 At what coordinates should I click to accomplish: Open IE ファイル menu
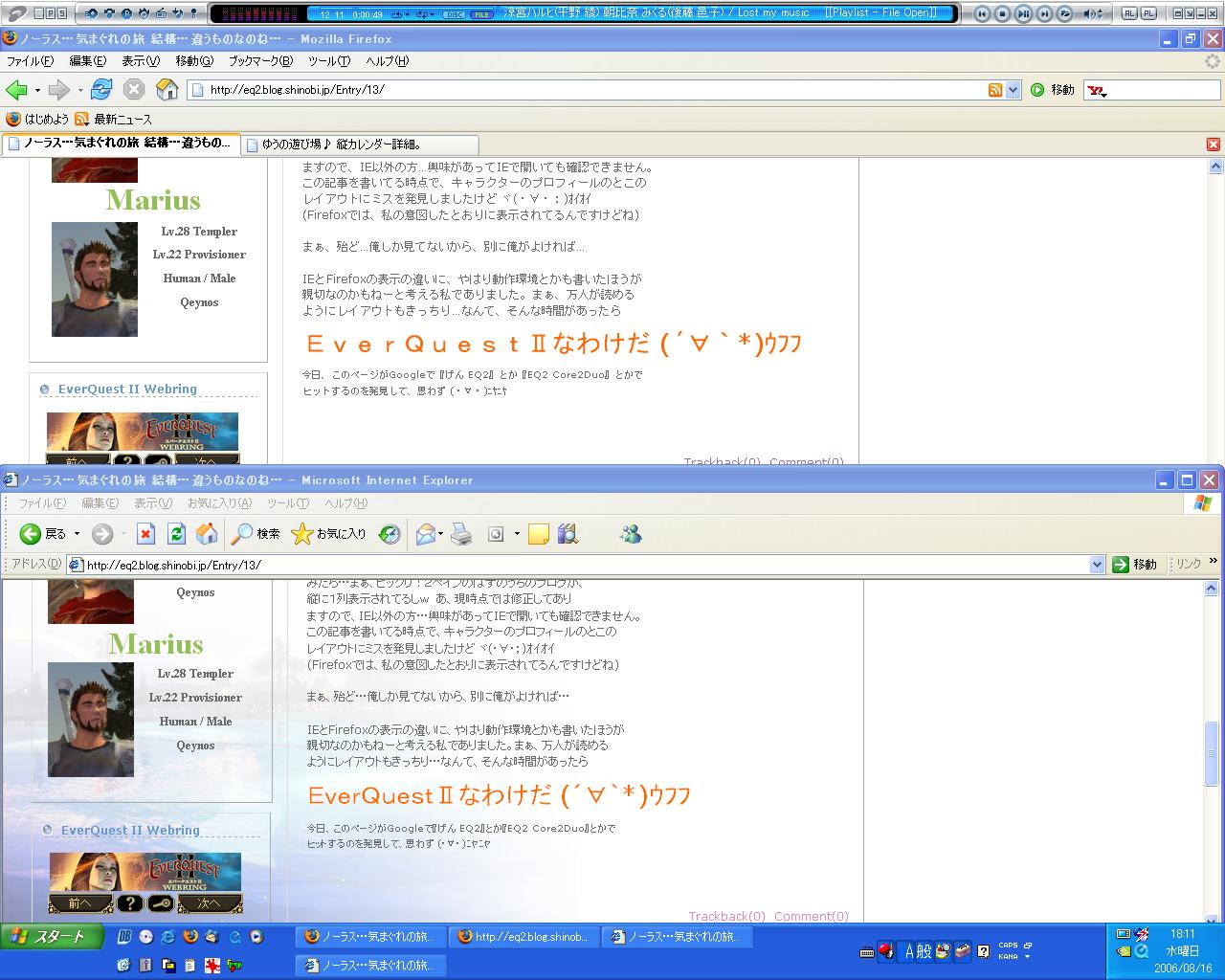pyautogui.click(x=43, y=503)
